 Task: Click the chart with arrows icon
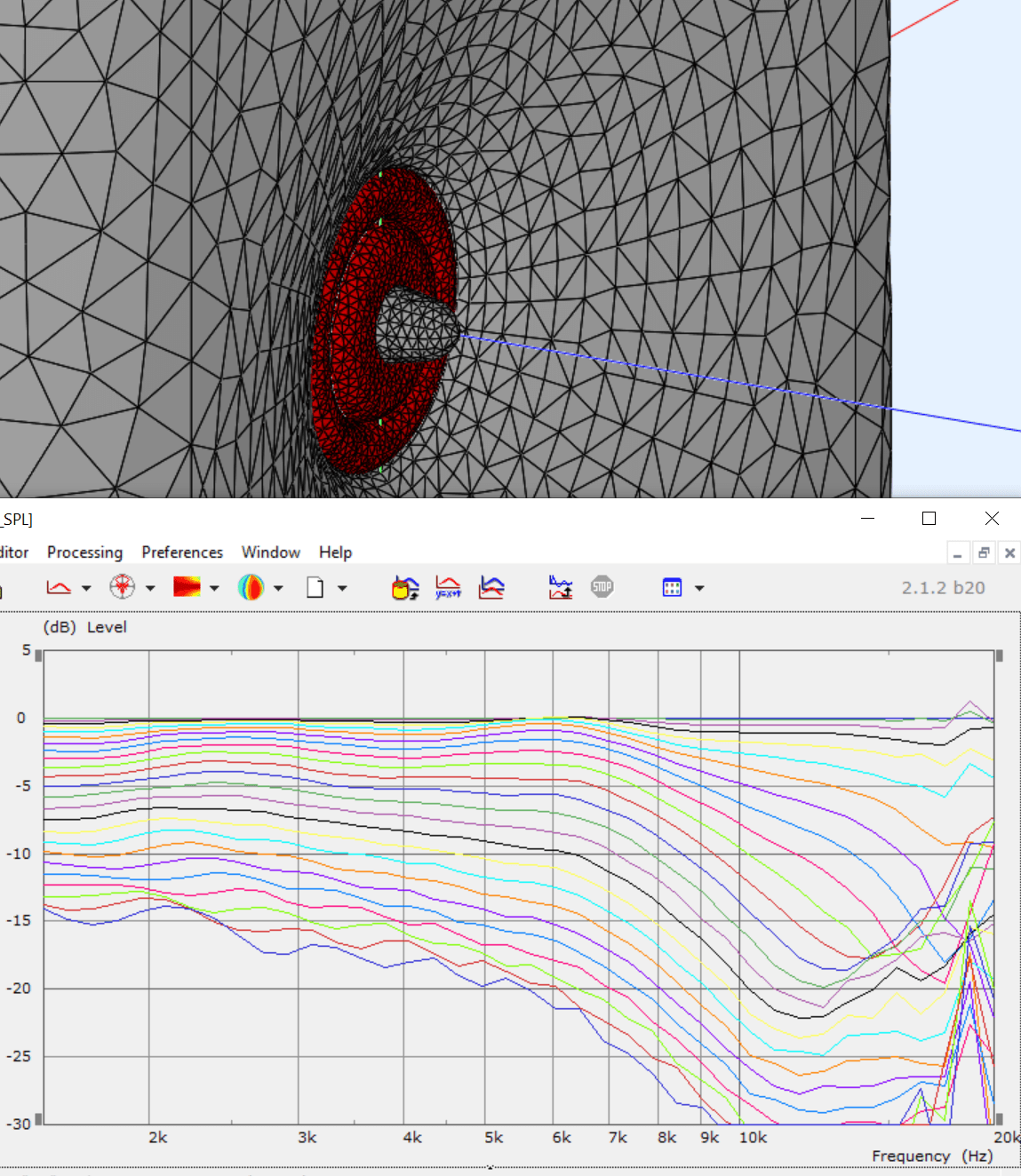pyautogui.click(x=561, y=587)
